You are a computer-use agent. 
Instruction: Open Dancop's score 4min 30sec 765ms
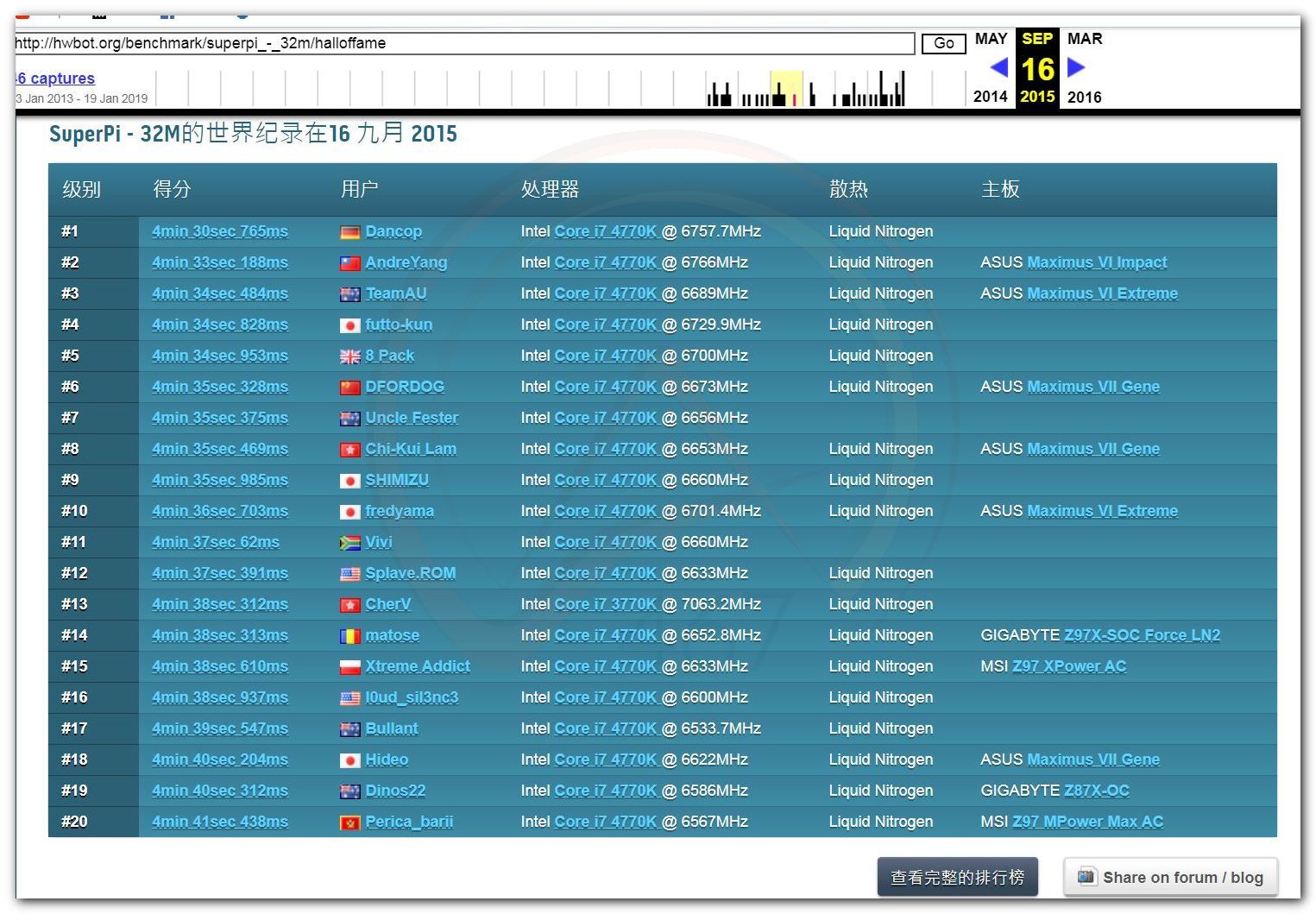[x=220, y=231]
